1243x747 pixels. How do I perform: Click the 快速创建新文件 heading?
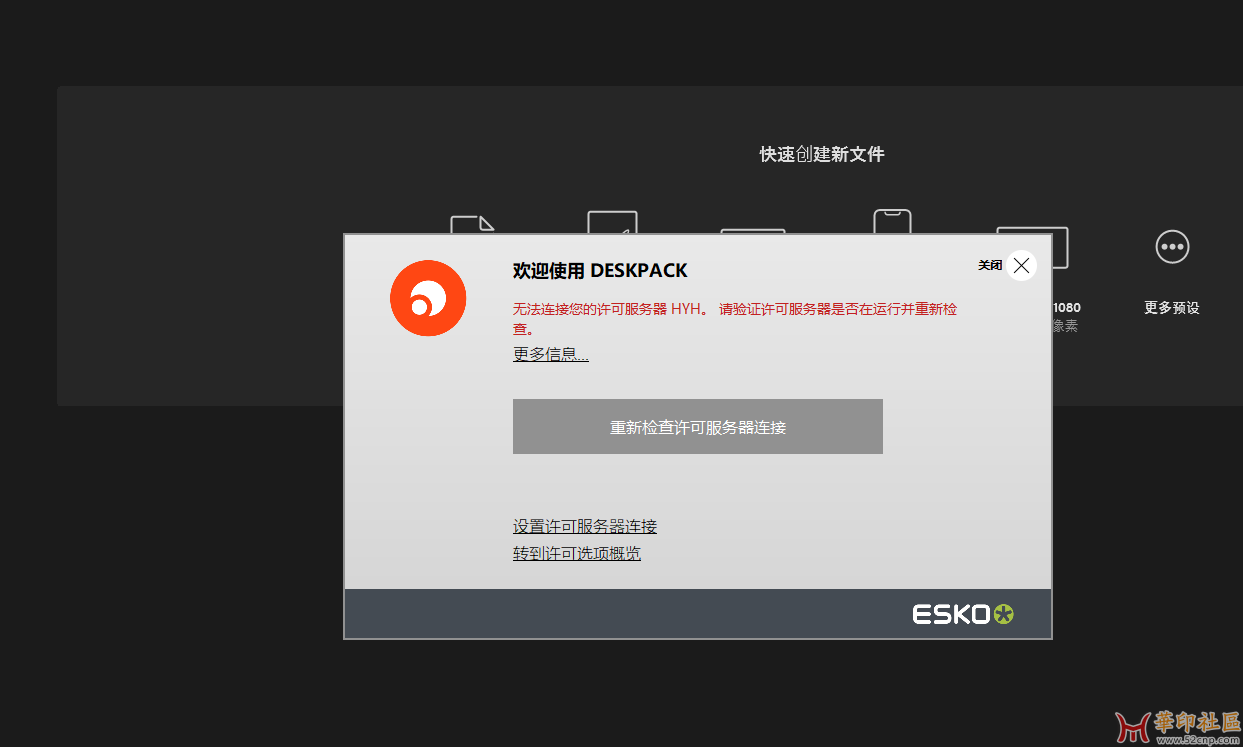[822, 154]
